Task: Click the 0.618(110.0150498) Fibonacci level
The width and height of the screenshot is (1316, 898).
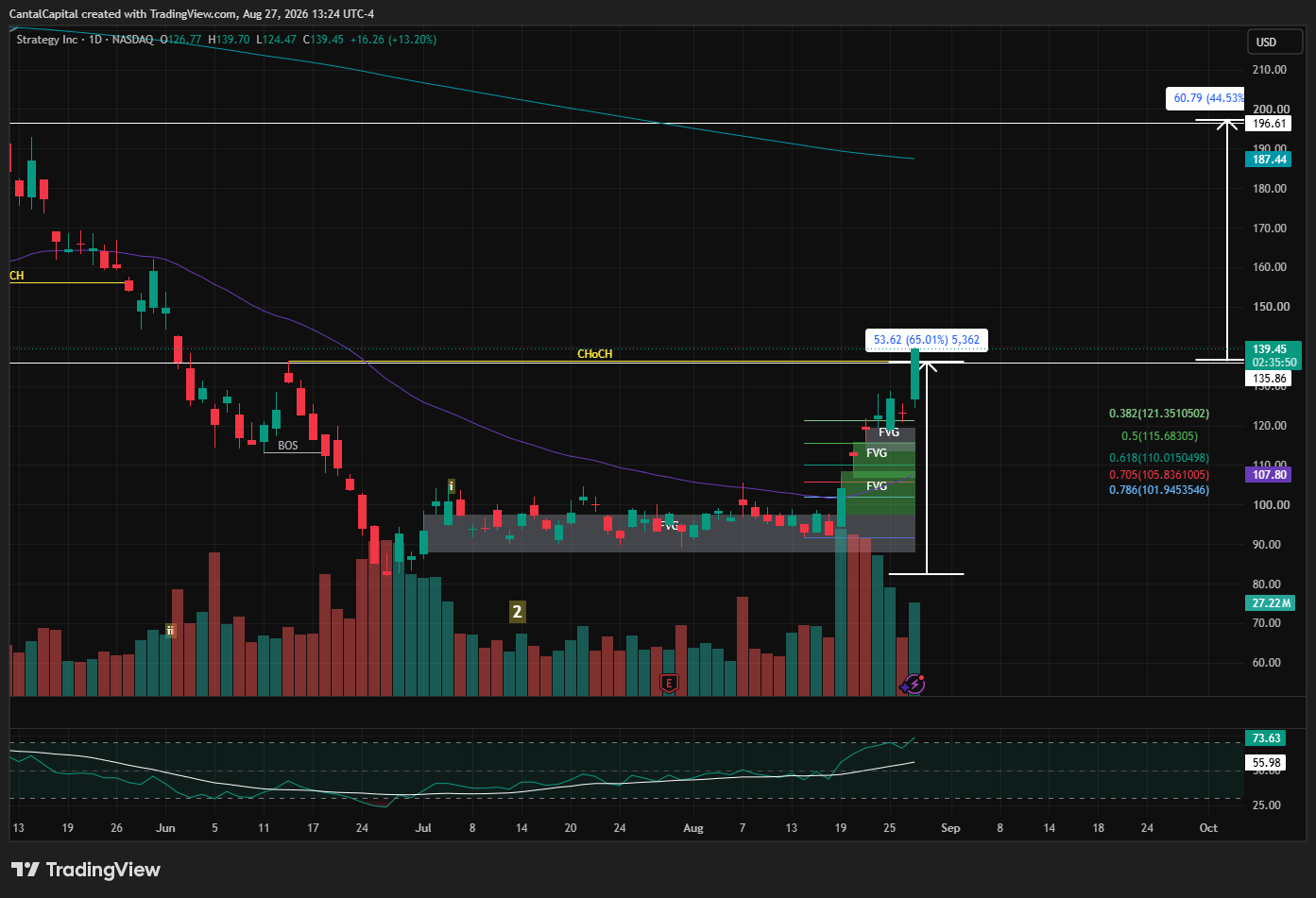Action: [1158, 458]
